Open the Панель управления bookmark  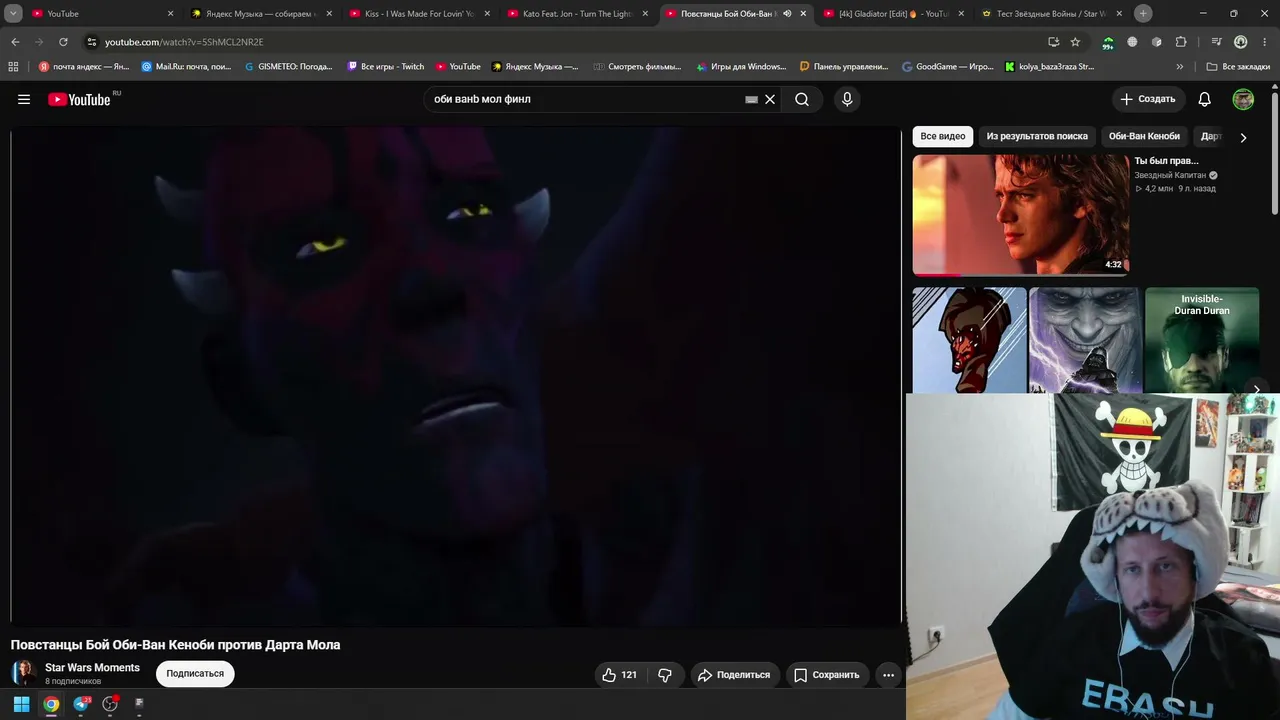click(844, 67)
